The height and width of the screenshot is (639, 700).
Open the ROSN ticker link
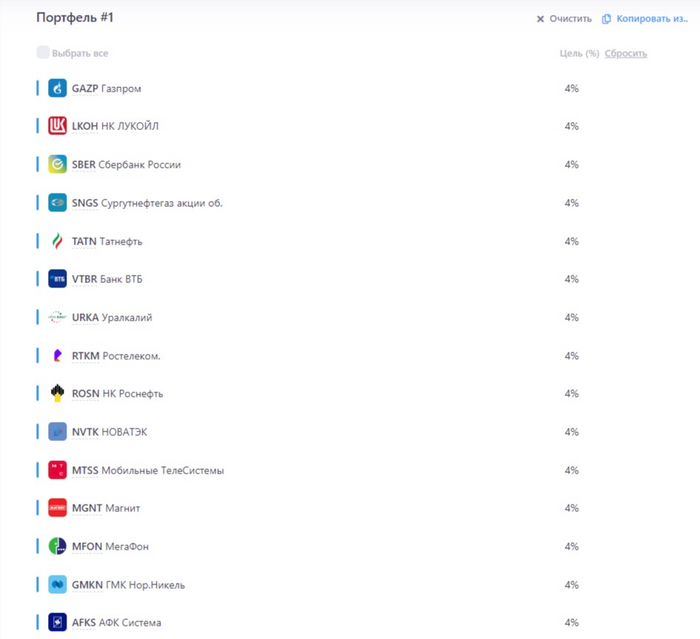(86, 393)
